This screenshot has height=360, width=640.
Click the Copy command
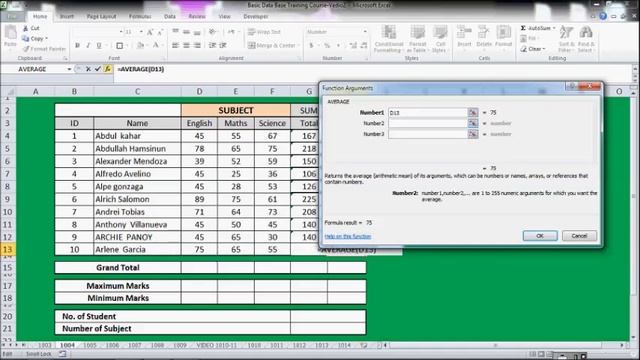33,38
